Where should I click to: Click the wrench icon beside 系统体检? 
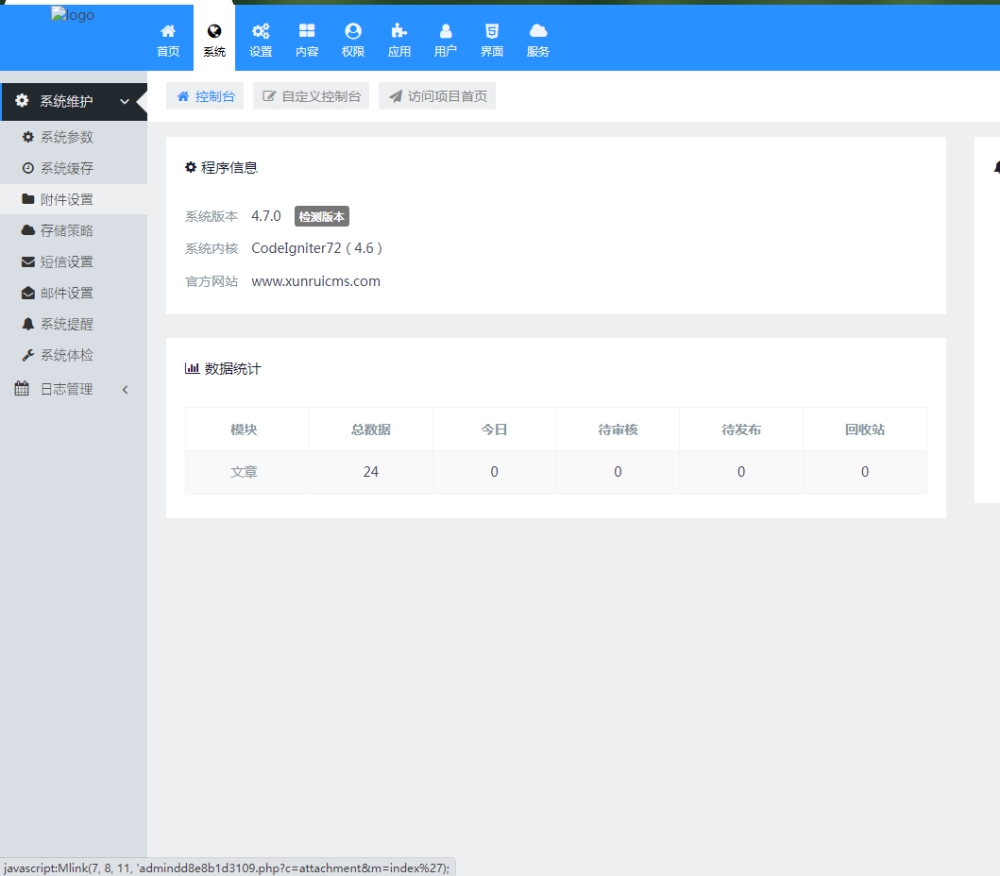28,355
